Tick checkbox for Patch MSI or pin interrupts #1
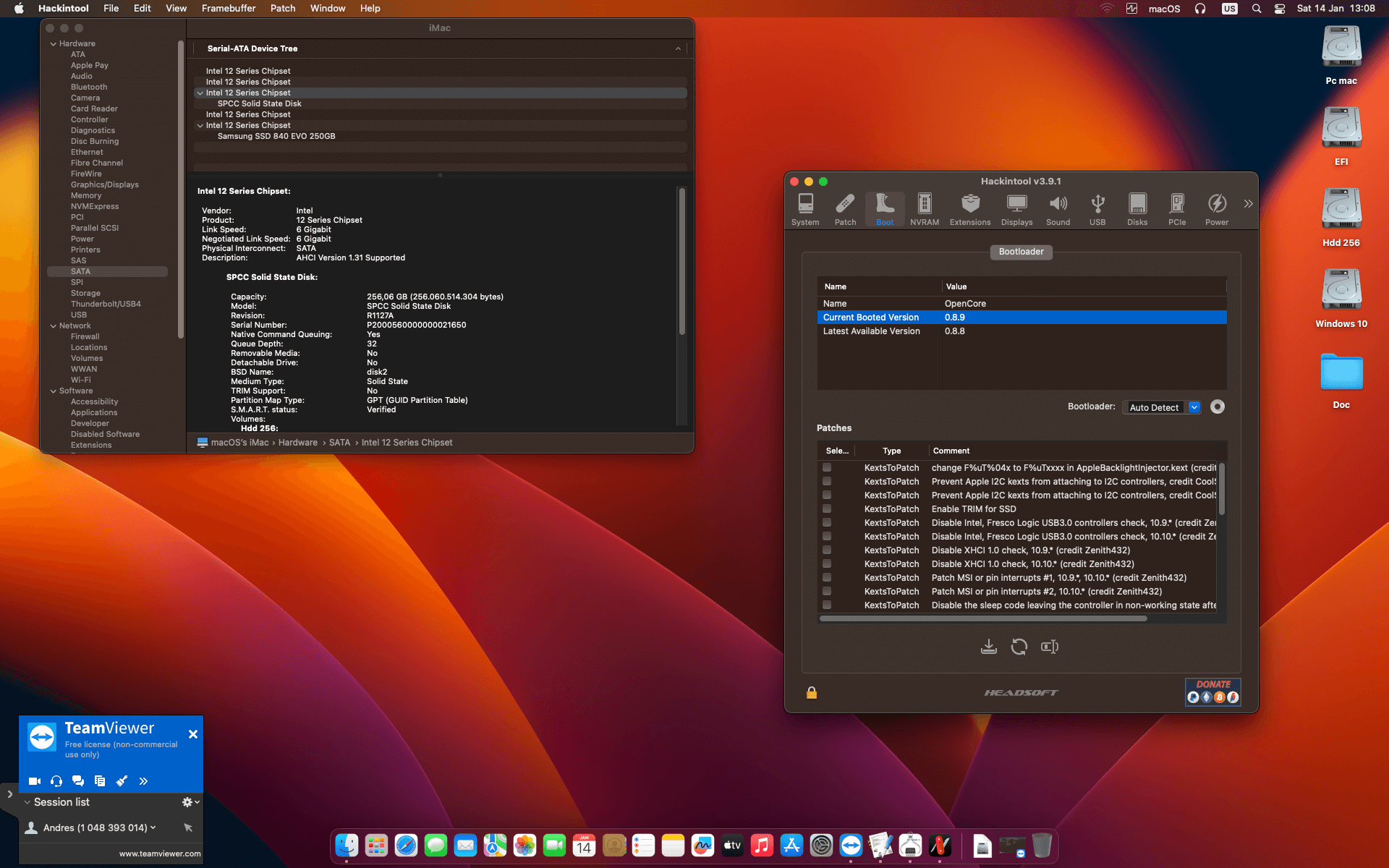Screen dimensions: 1389x868 (827, 577)
